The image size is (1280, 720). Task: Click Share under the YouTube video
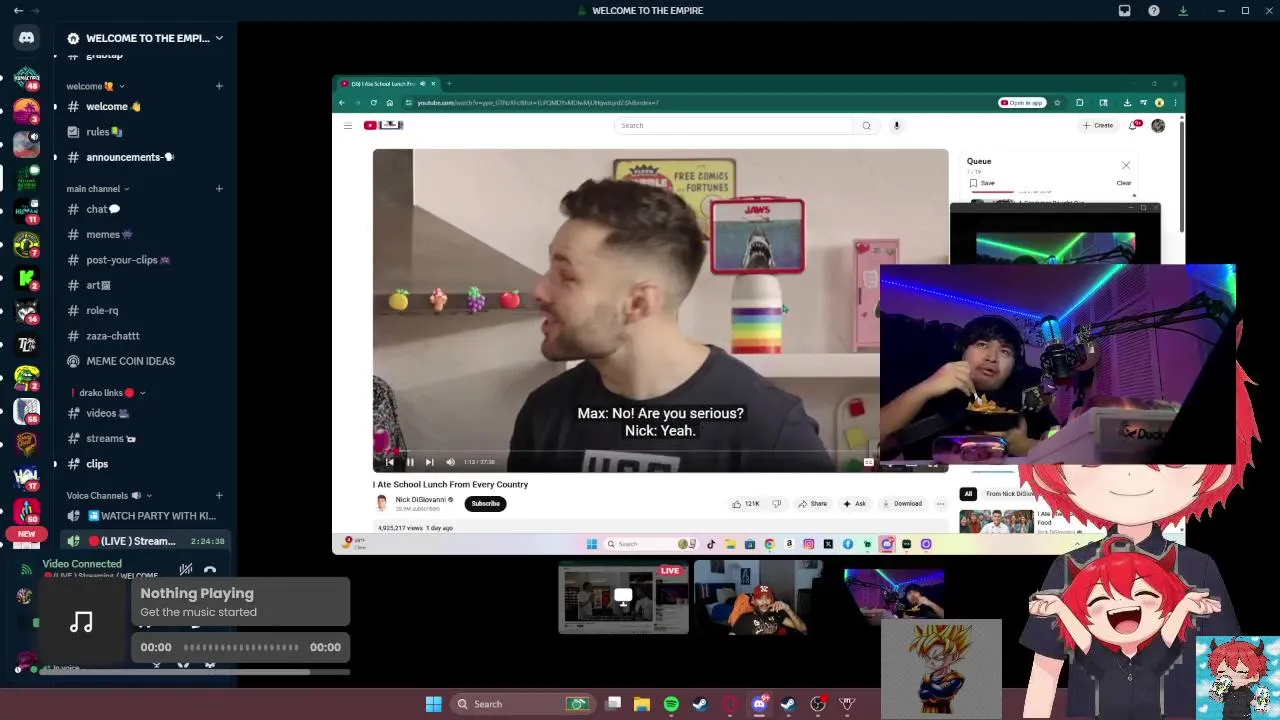pos(813,504)
